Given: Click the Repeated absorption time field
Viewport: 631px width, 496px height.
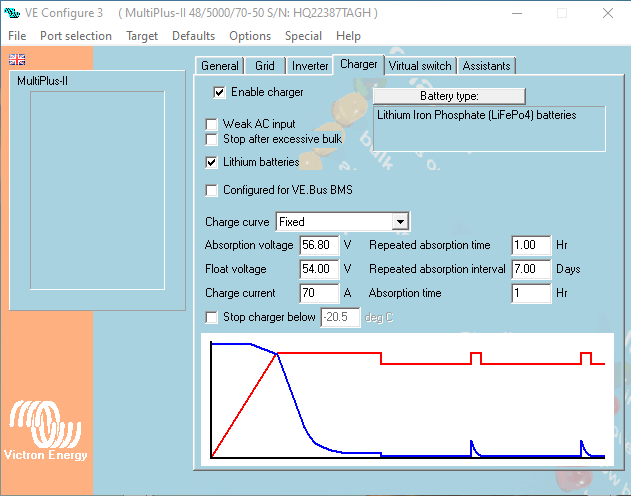Looking at the screenshot, I should 531,245.
